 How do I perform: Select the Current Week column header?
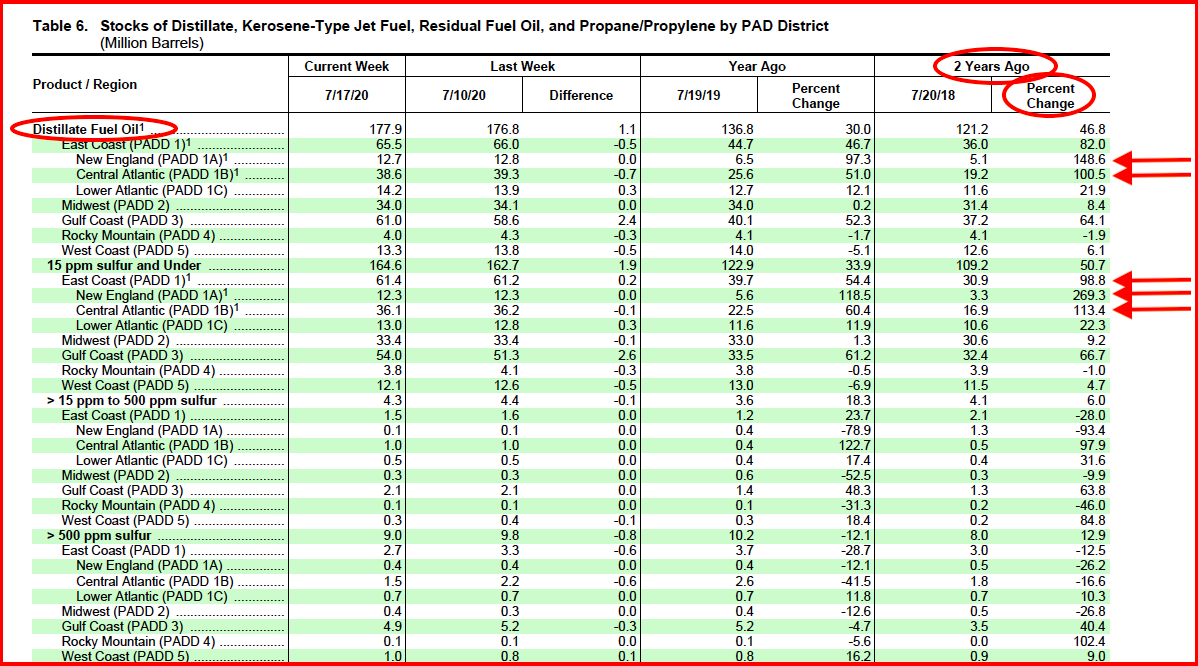point(345,66)
